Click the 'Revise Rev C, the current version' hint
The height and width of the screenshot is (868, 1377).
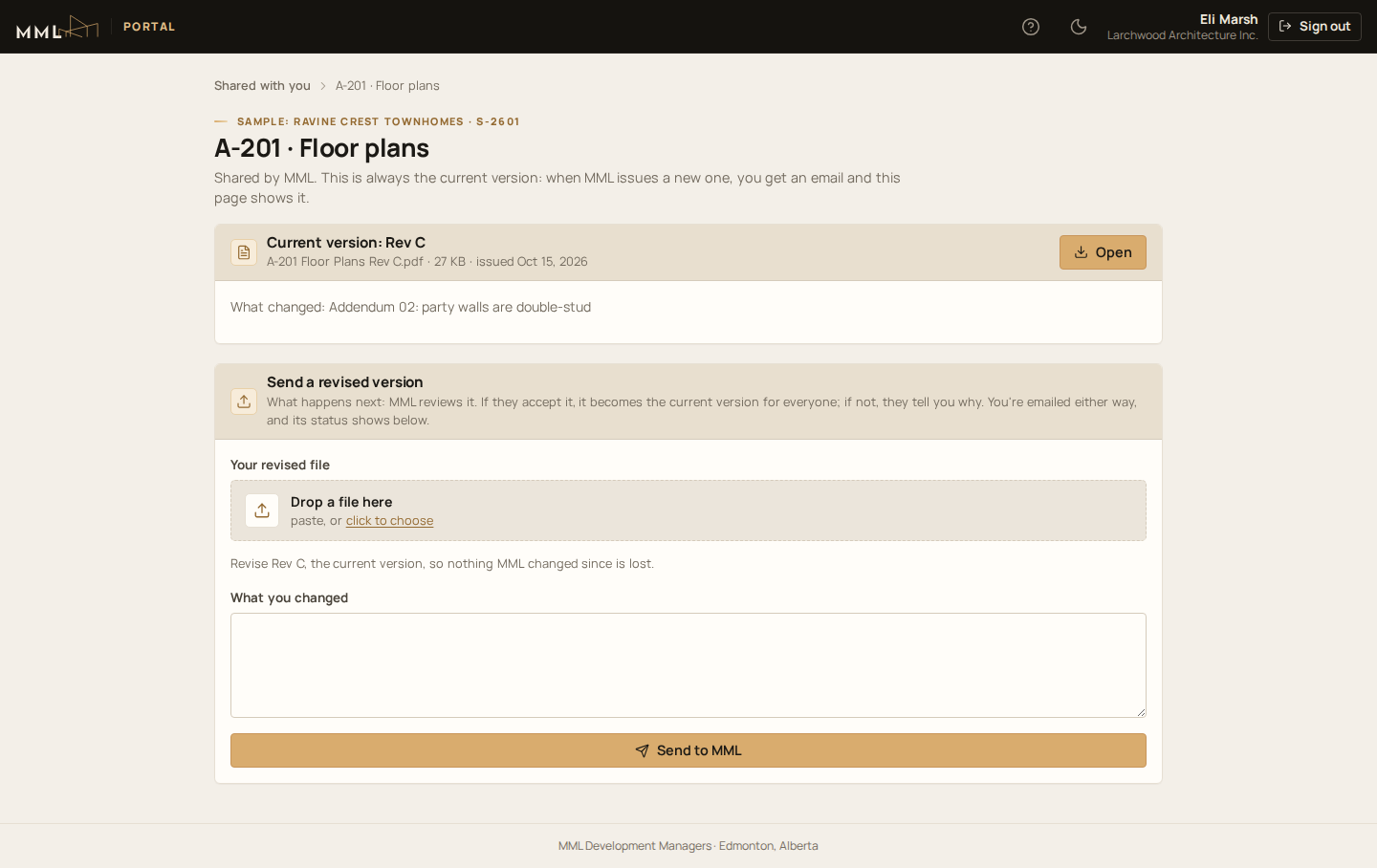pos(442,564)
